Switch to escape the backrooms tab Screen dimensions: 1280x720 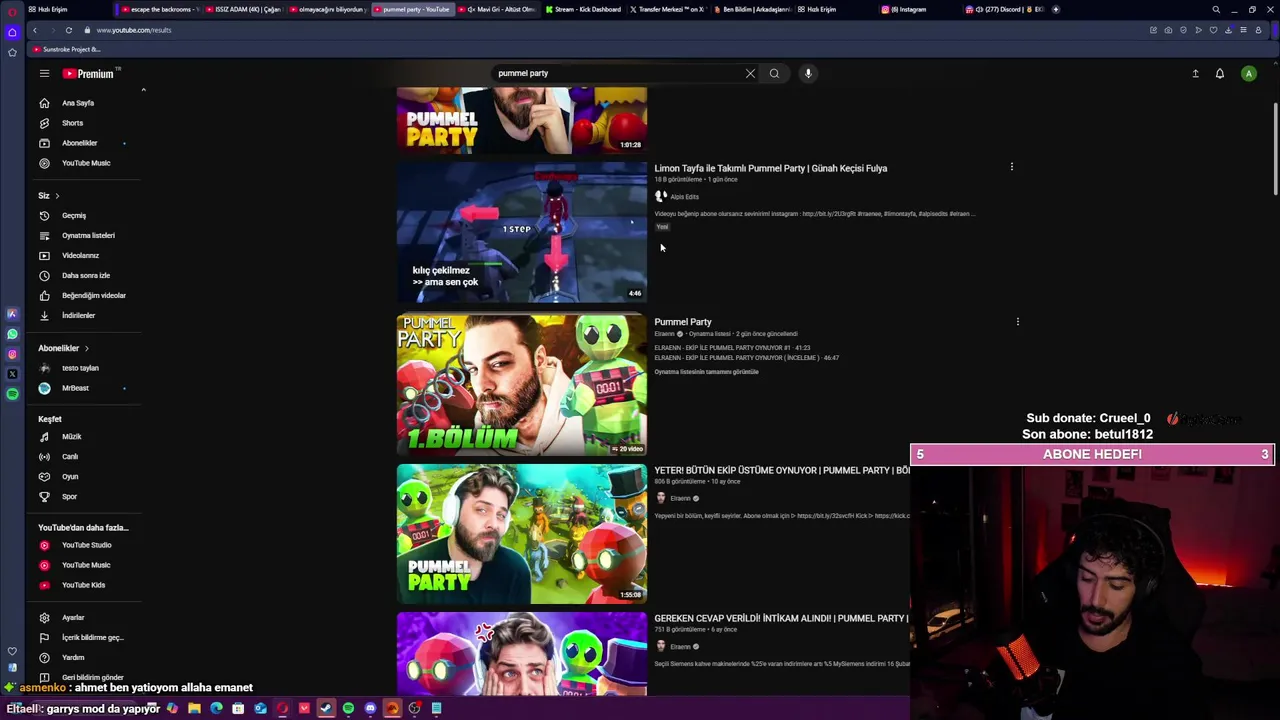tap(158, 9)
